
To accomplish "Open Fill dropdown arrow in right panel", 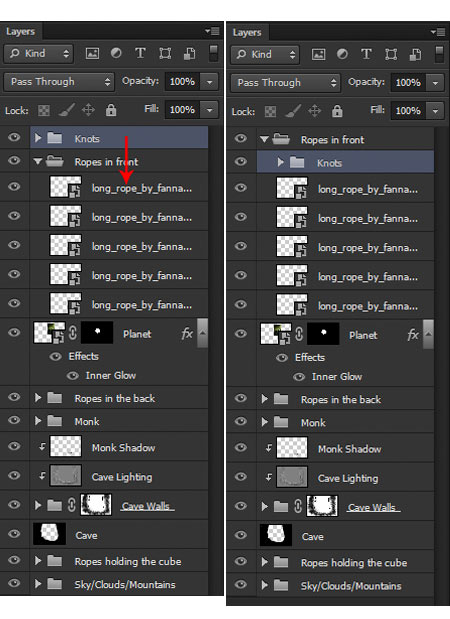I will [x=436, y=111].
